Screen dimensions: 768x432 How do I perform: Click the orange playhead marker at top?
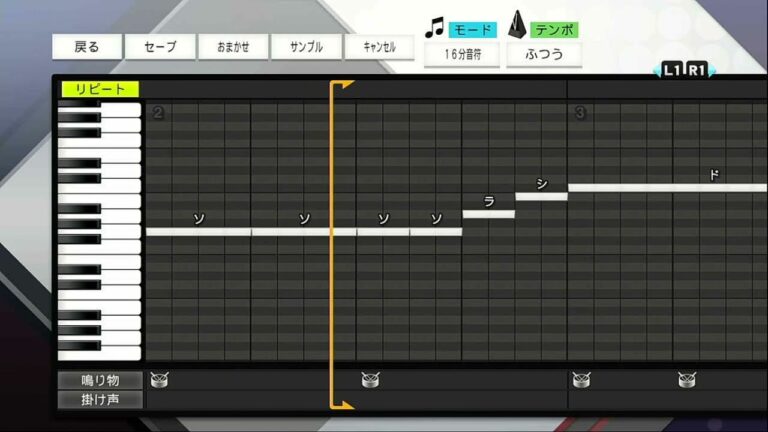340,87
